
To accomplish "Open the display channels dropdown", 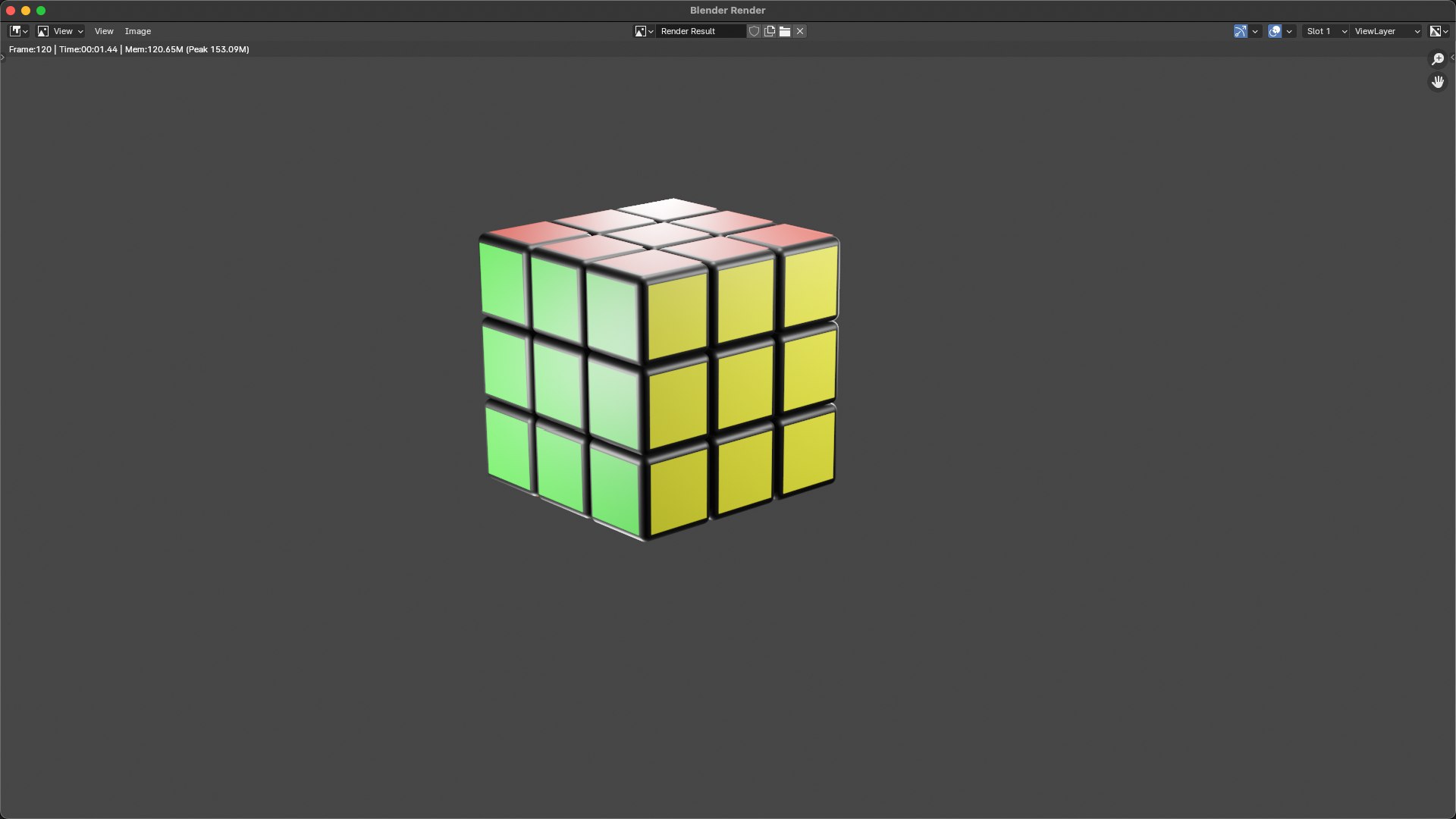I will click(x=1439, y=31).
